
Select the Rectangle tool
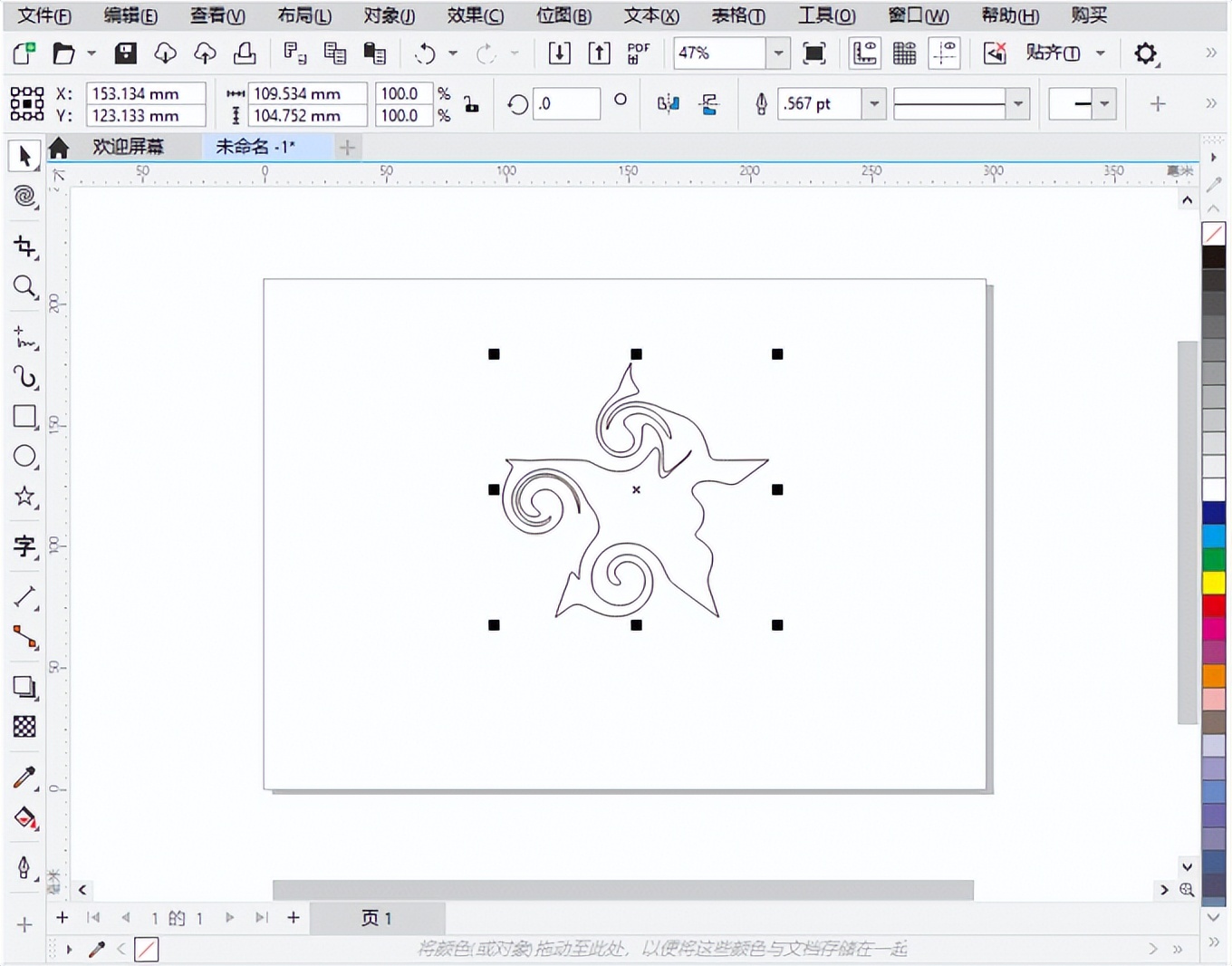click(24, 417)
